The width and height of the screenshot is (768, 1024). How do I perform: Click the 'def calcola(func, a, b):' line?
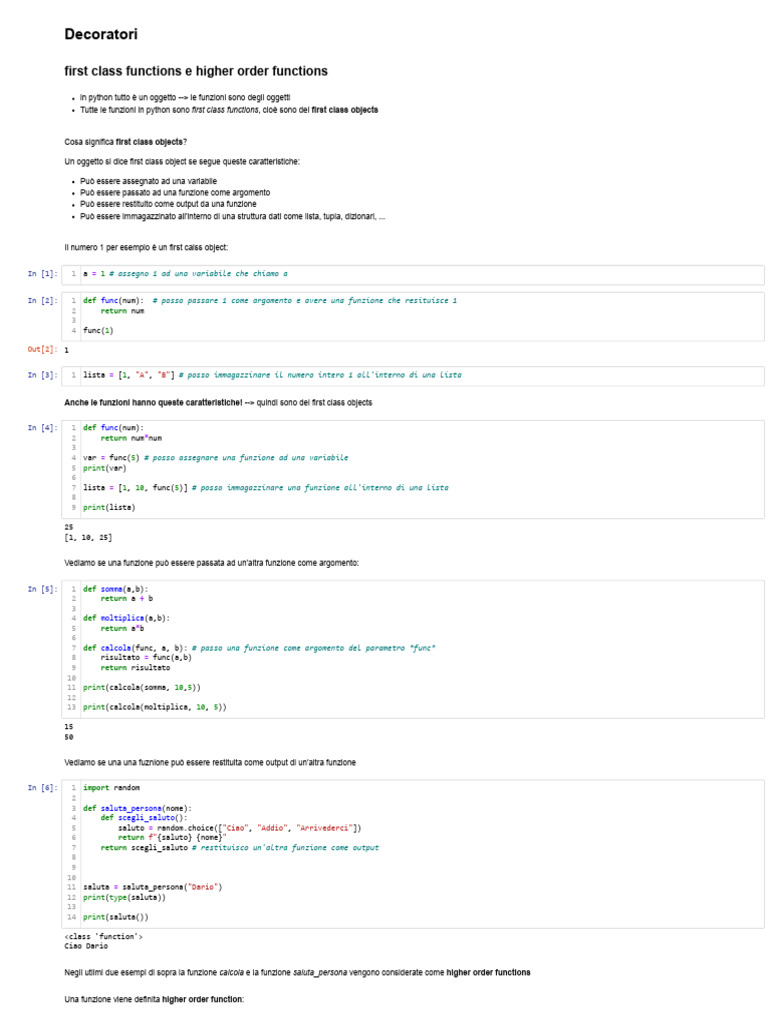point(259,648)
